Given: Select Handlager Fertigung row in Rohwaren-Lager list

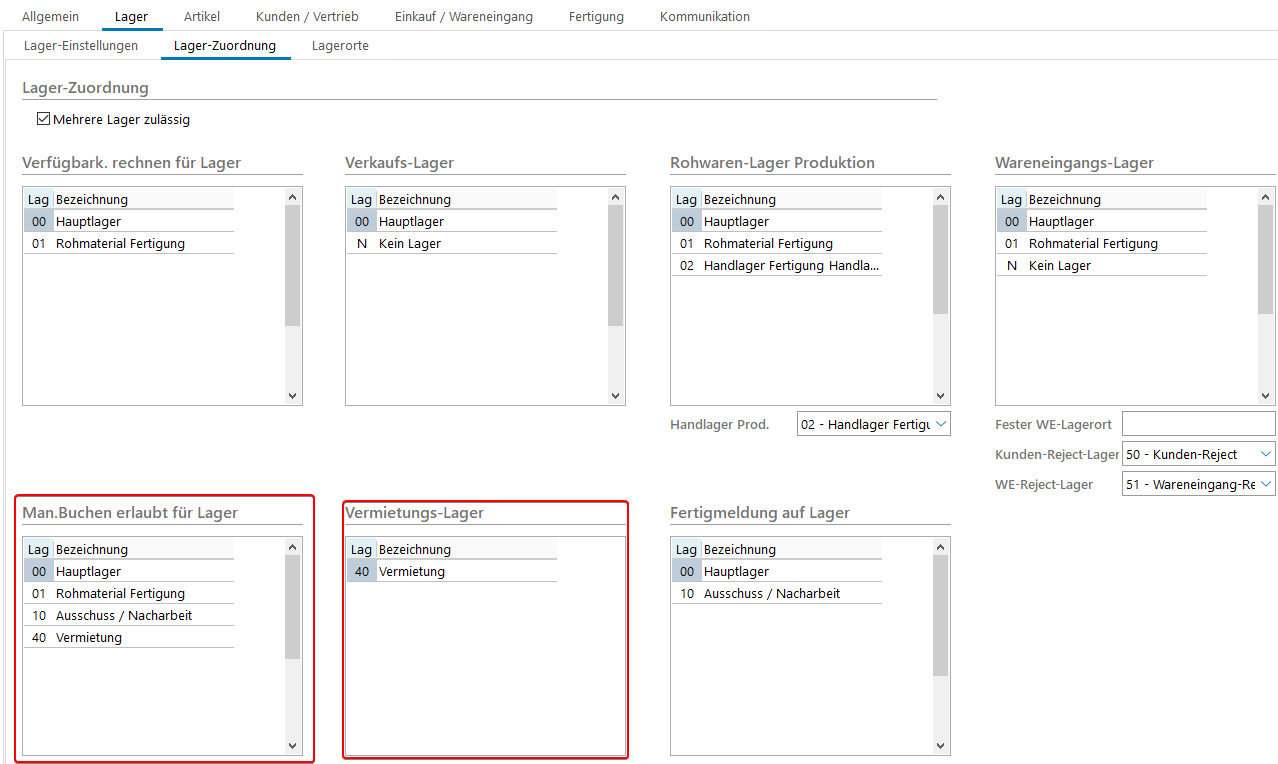Looking at the screenshot, I should click(x=790, y=266).
